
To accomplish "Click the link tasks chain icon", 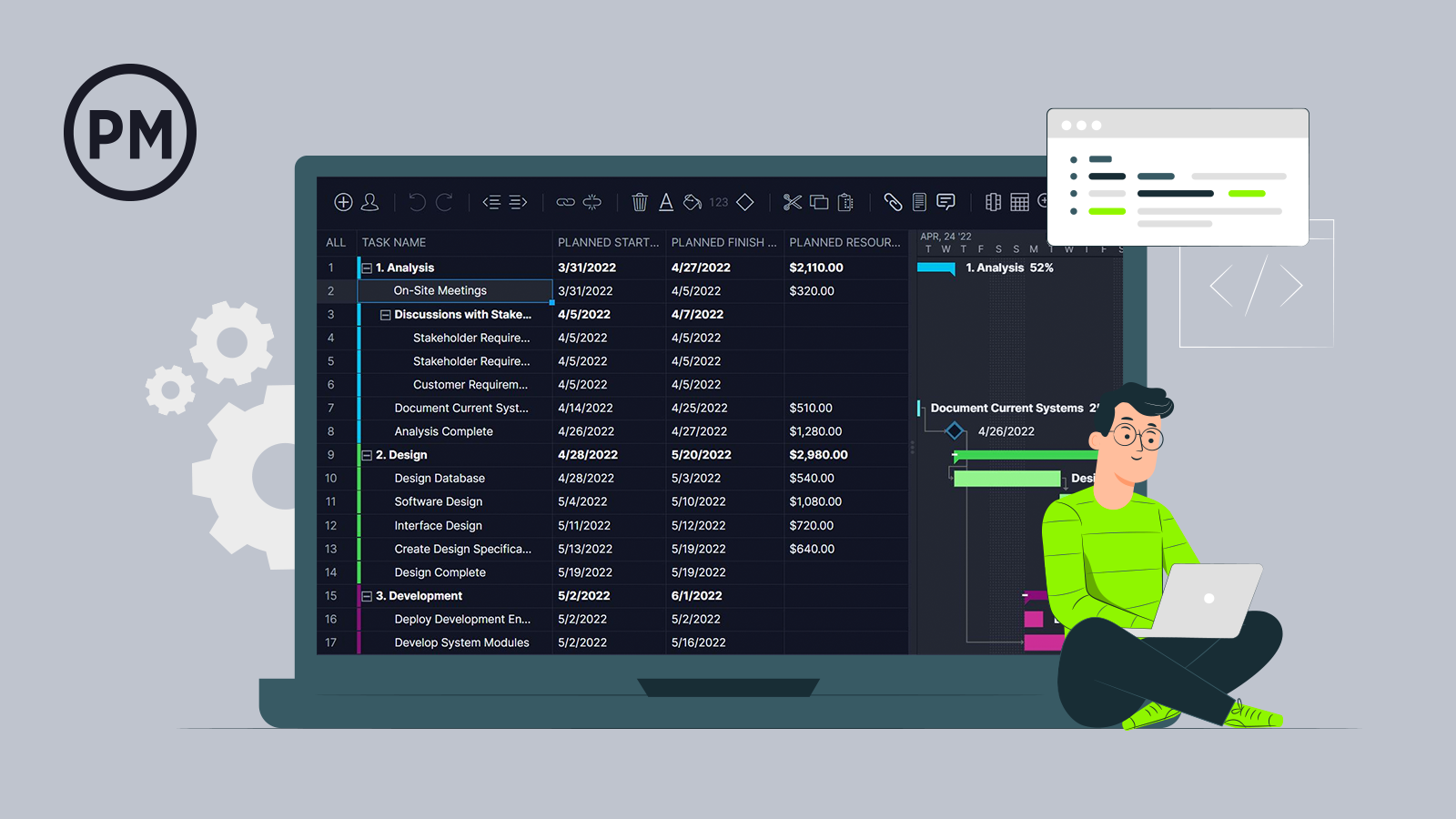I will pyautogui.click(x=565, y=202).
